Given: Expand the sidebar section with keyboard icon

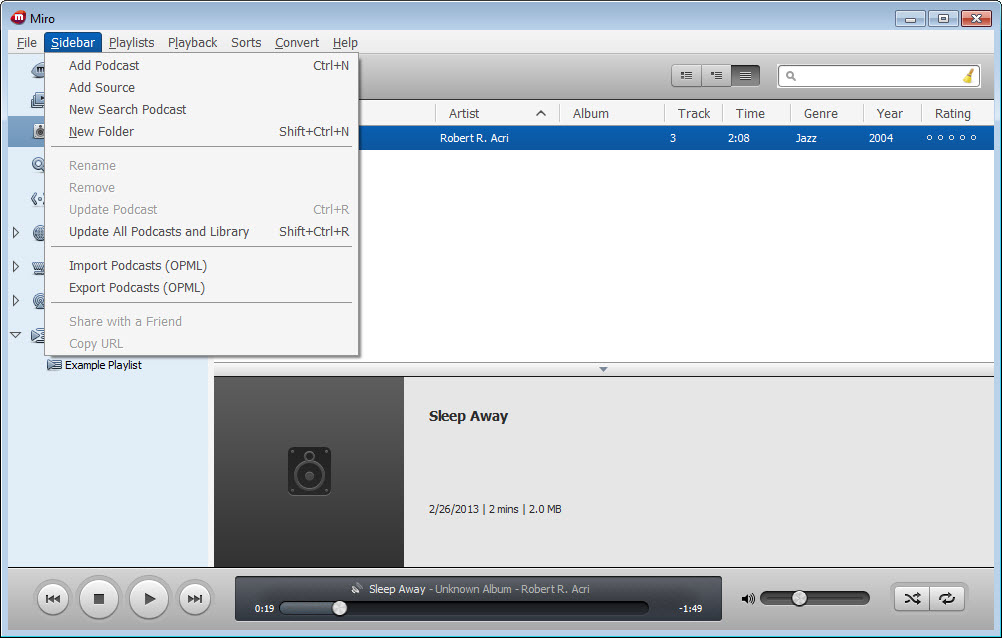Looking at the screenshot, I should point(16,267).
